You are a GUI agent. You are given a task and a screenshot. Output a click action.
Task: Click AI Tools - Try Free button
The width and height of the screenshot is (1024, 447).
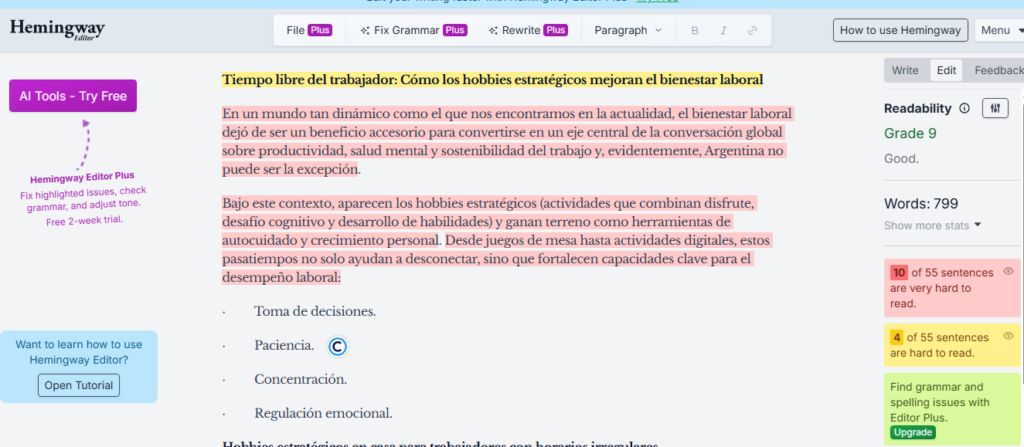(x=73, y=96)
